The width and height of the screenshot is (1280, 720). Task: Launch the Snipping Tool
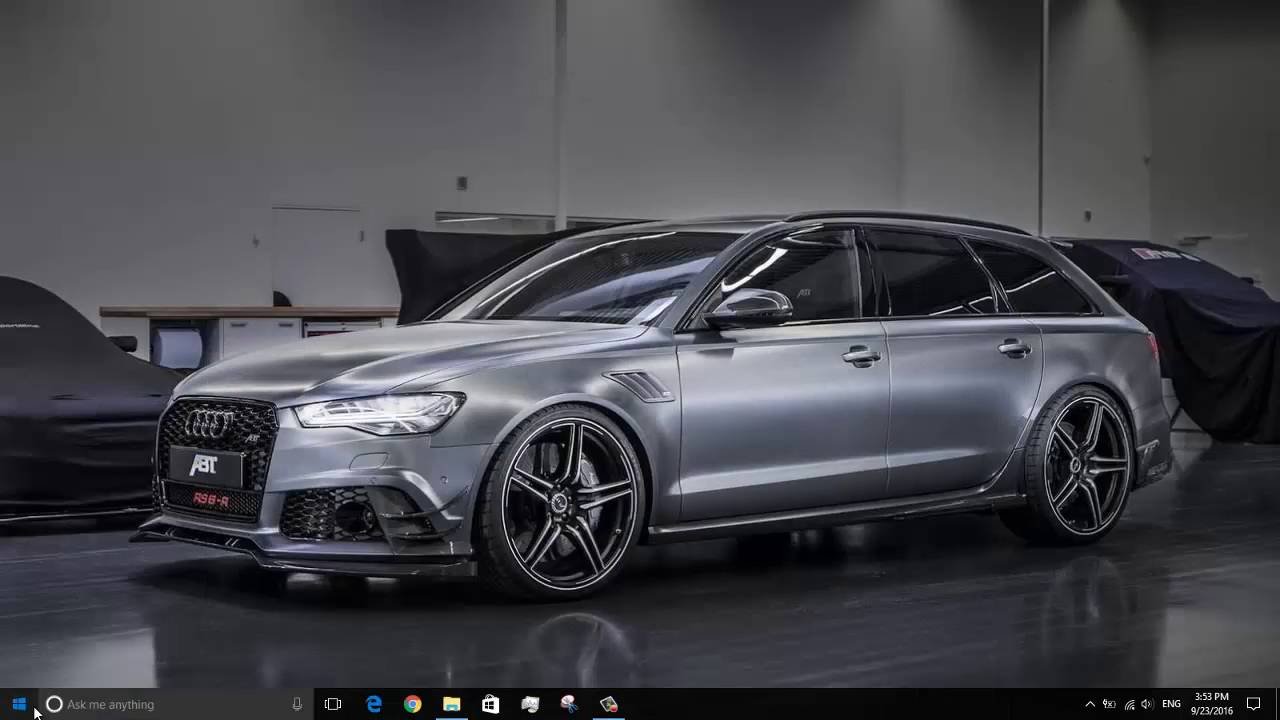(x=569, y=704)
